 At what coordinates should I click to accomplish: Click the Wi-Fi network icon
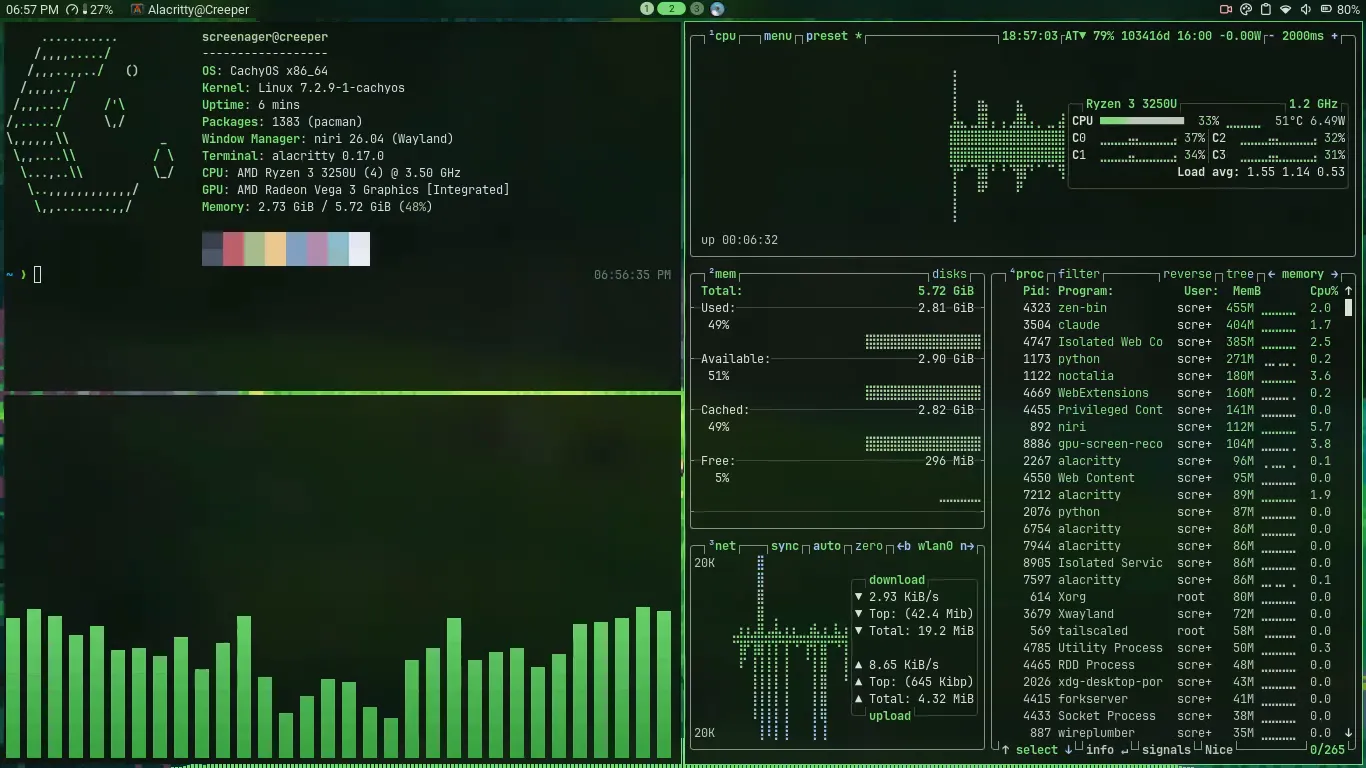[x=1286, y=9]
